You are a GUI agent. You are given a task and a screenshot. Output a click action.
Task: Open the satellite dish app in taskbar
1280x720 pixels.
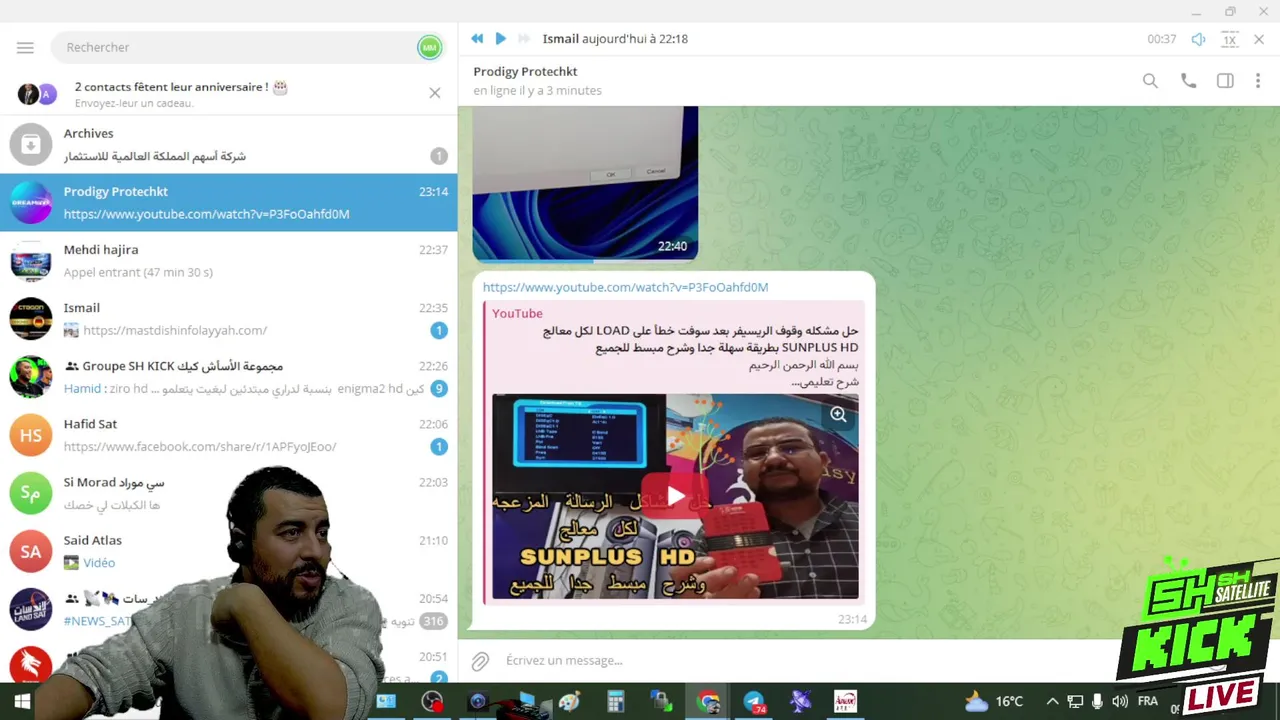pos(800,702)
